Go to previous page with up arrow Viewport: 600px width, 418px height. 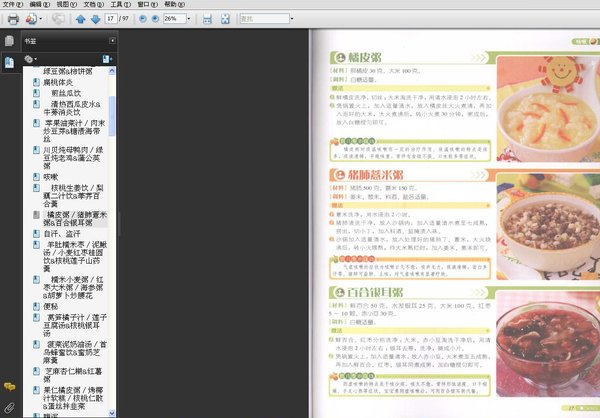pyautogui.click(x=80, y=19)
